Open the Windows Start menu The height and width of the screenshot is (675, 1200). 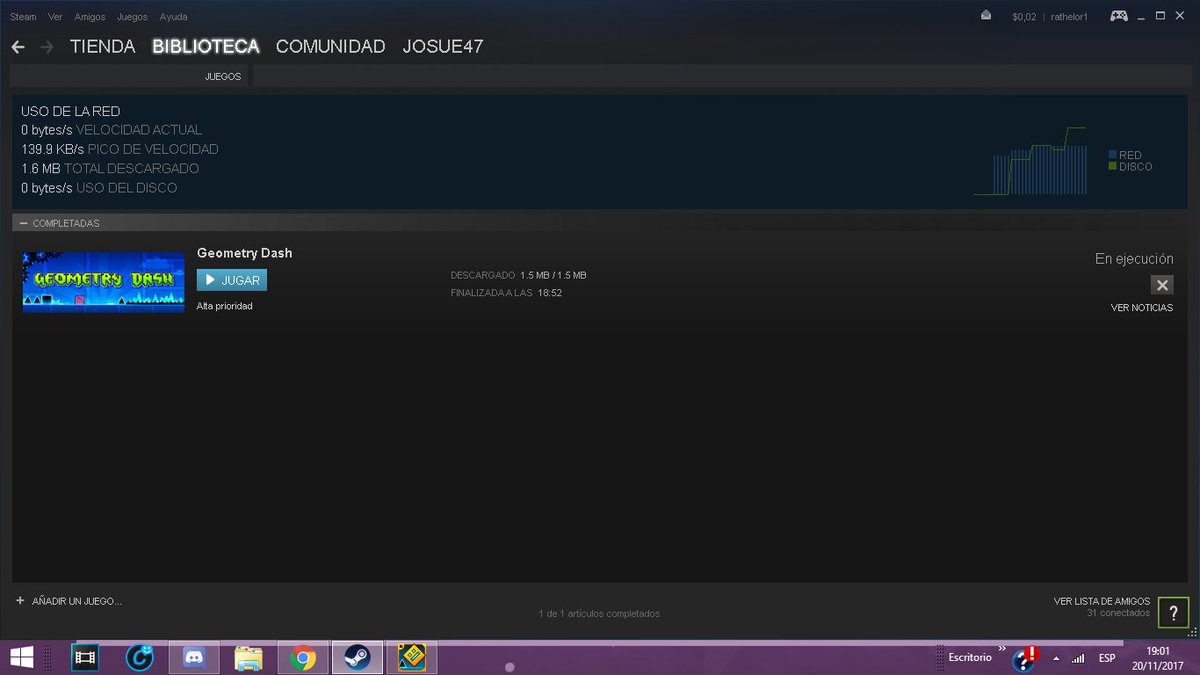pos(21,658)
